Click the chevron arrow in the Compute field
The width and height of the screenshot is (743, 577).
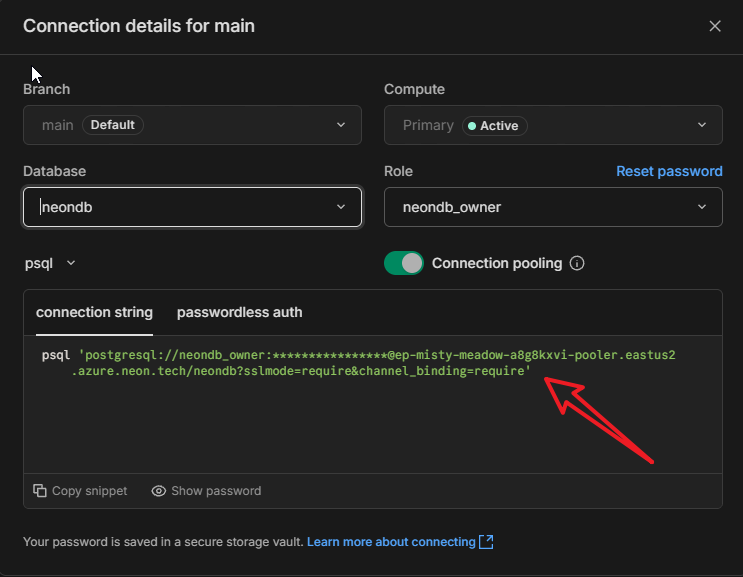pos(701,125)
